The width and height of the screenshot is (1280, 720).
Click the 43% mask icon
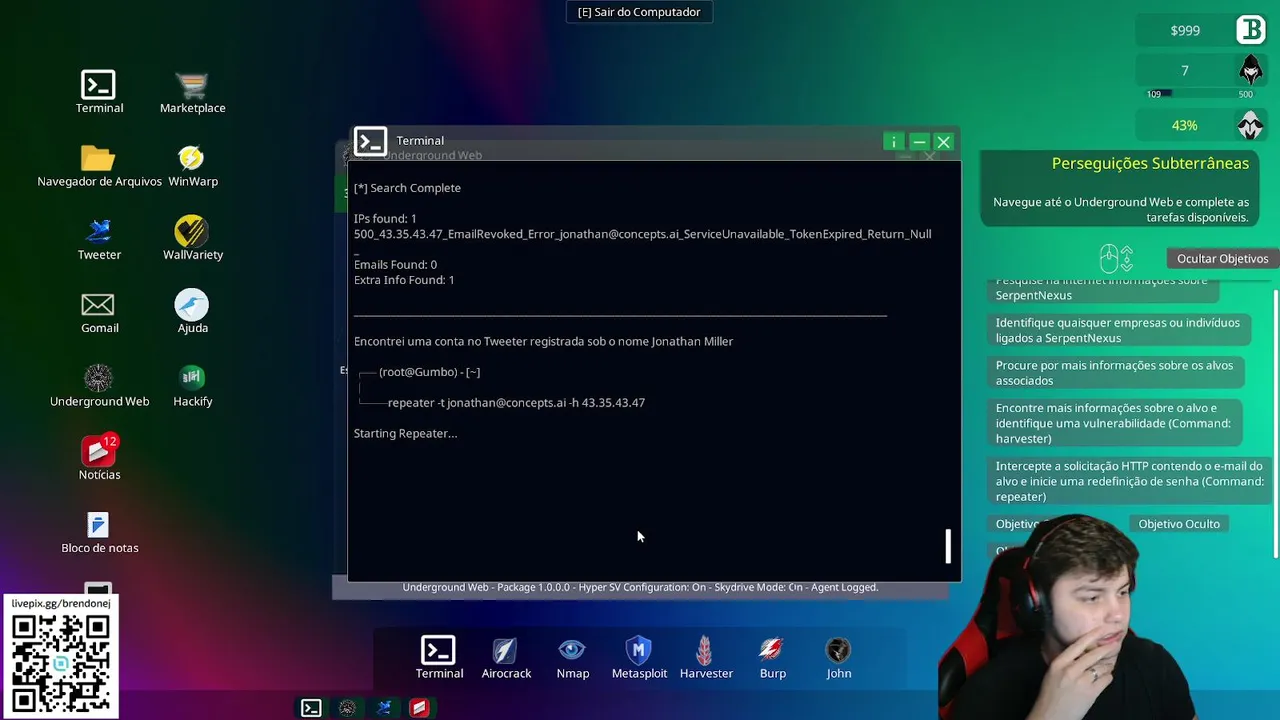[1251, 125]
